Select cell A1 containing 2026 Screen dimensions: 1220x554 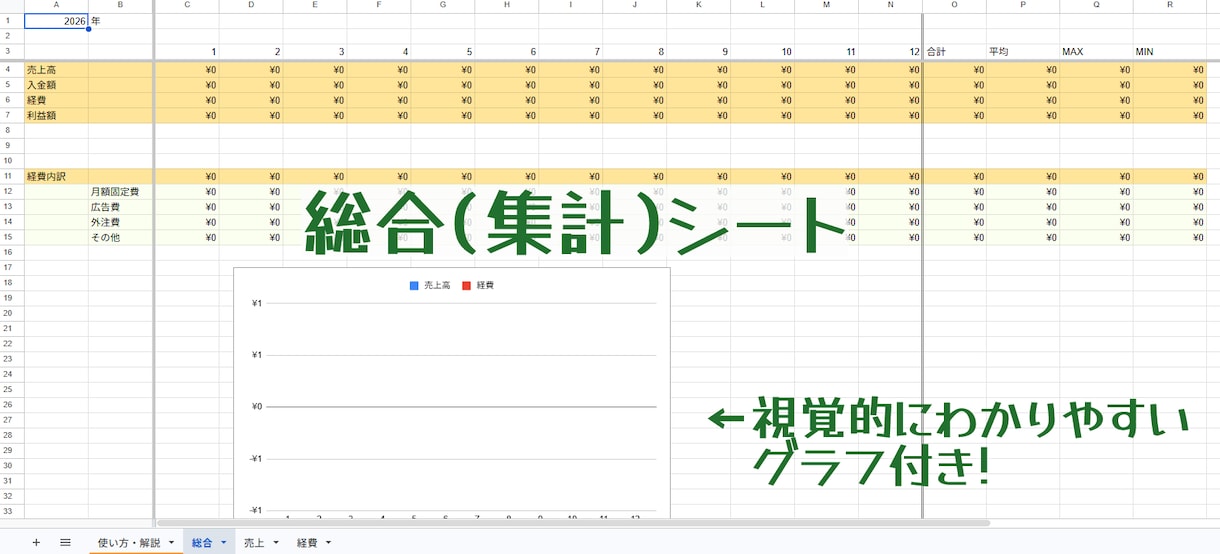coord(56,20)
